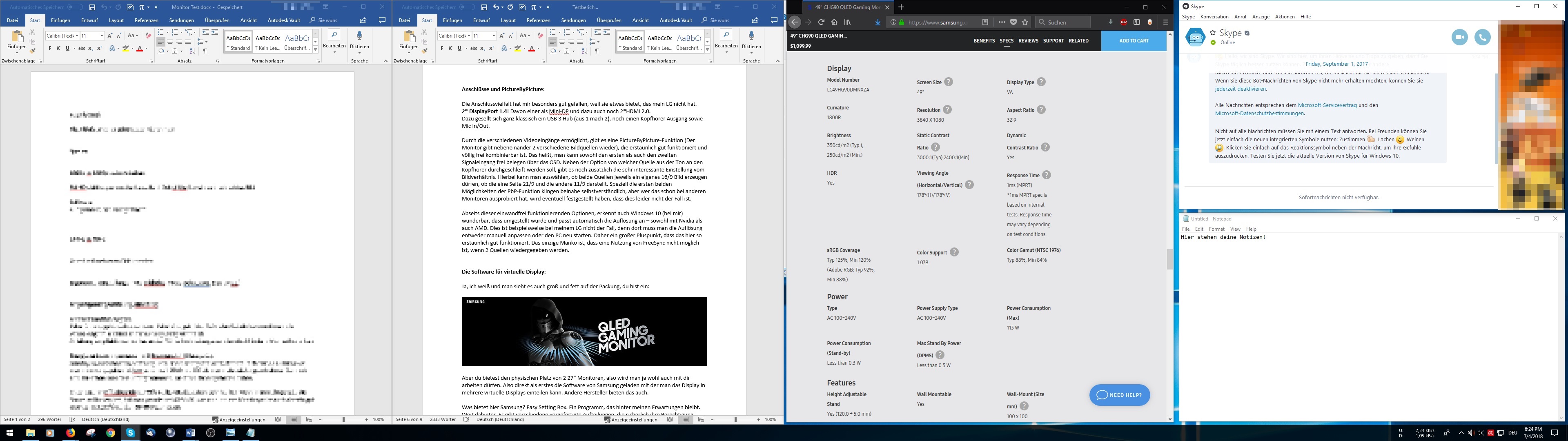Bookmark page with star icon
This screenshot has width=1568, height=441.
coord(1025,22)
